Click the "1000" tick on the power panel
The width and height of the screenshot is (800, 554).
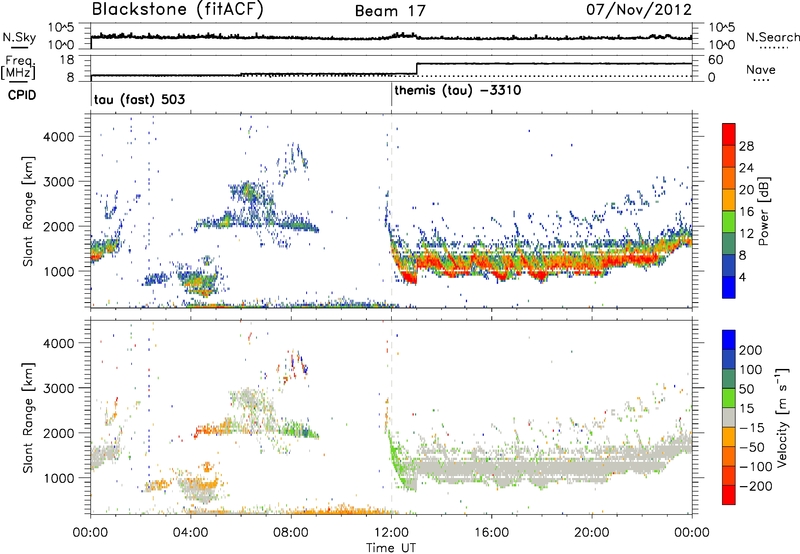tap(58, 271)
